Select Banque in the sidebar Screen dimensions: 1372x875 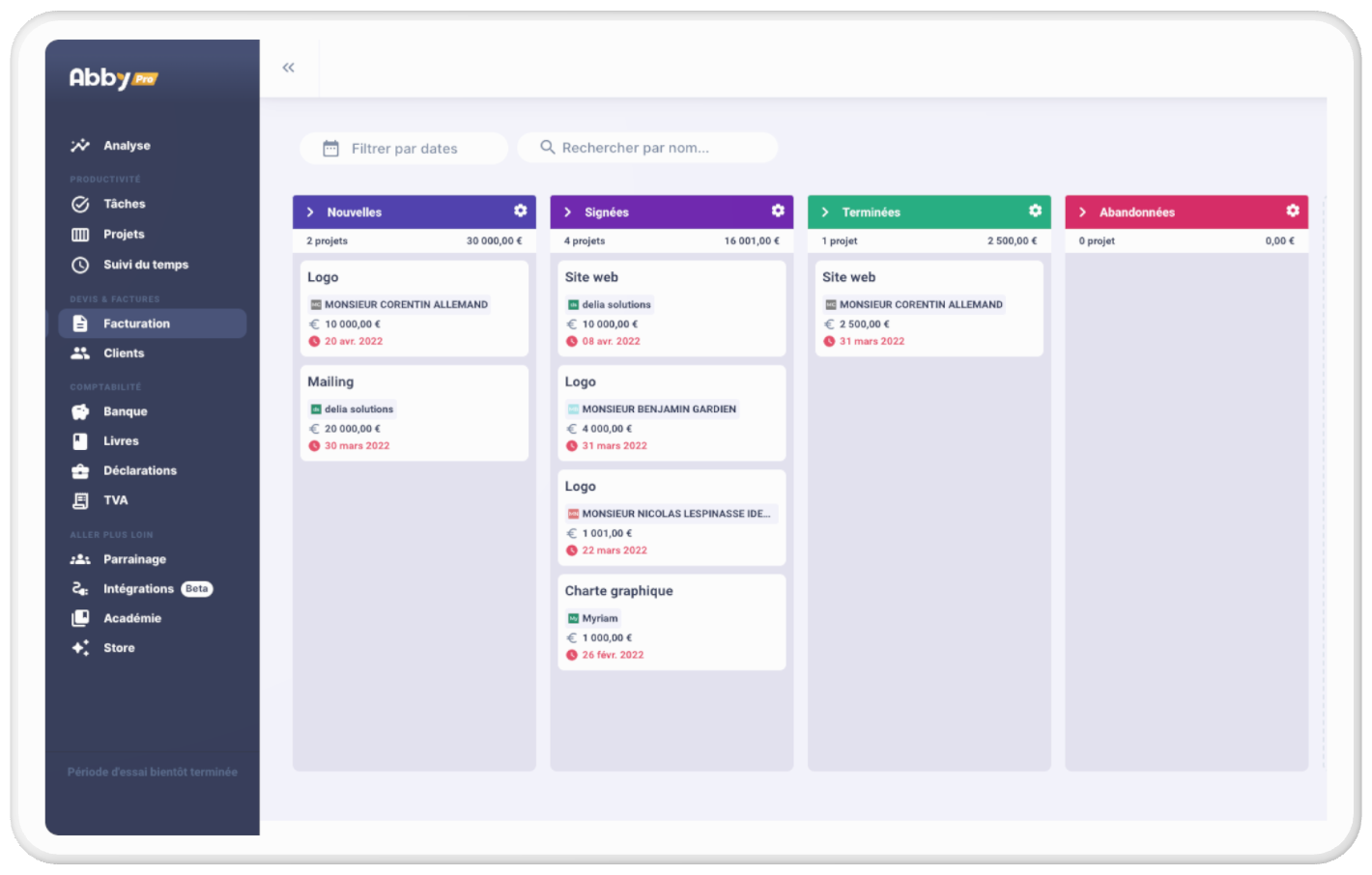tap(125, 411)
